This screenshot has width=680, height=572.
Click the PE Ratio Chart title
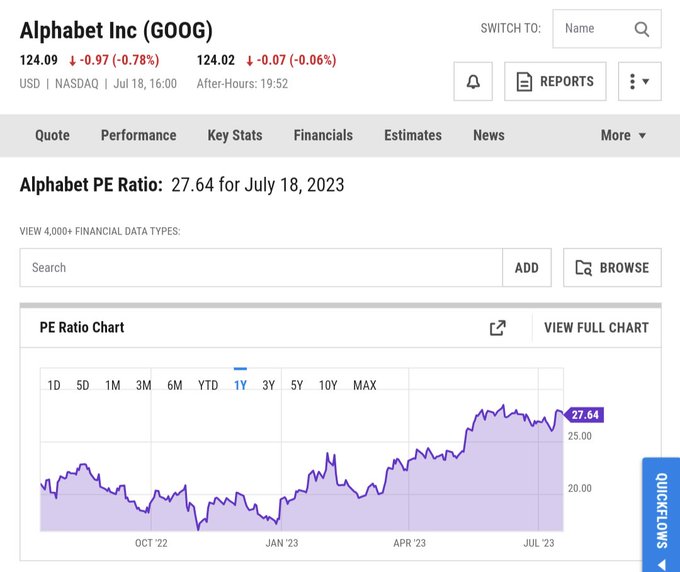[82, 327]
